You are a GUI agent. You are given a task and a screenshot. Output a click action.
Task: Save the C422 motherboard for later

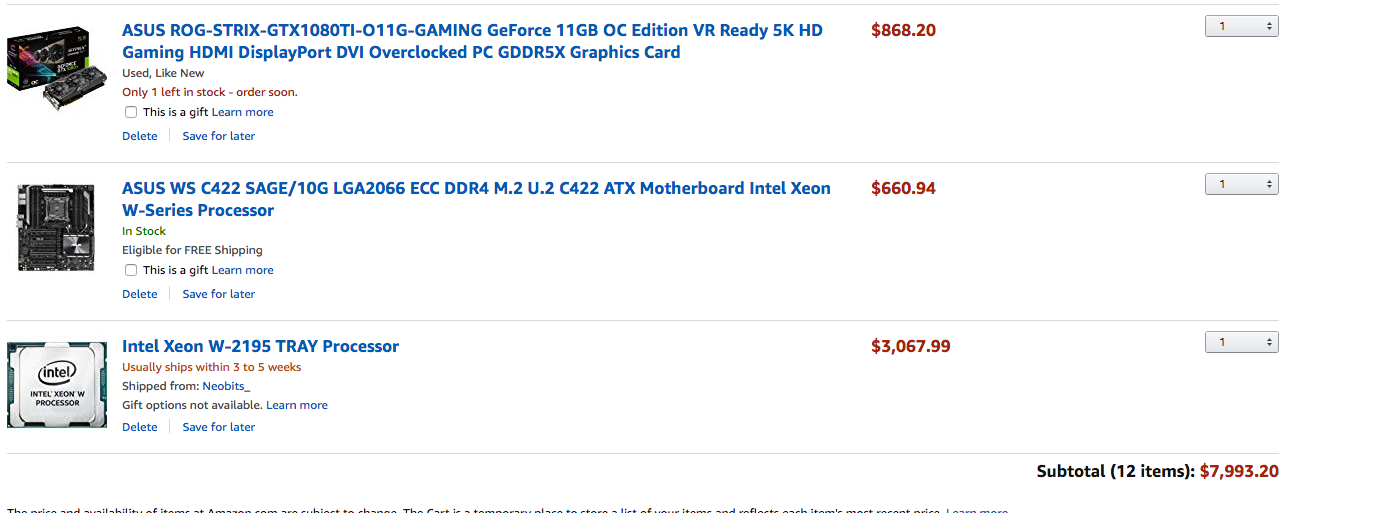[x=219, y=294]
